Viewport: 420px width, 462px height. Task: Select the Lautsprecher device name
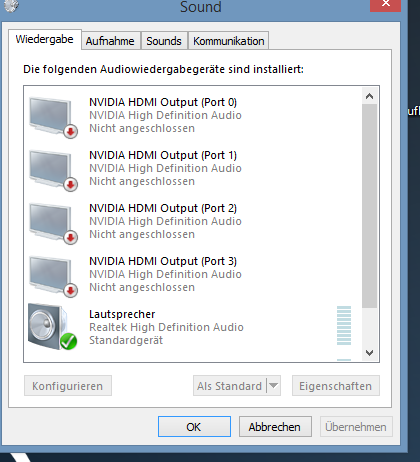(122, 314)
